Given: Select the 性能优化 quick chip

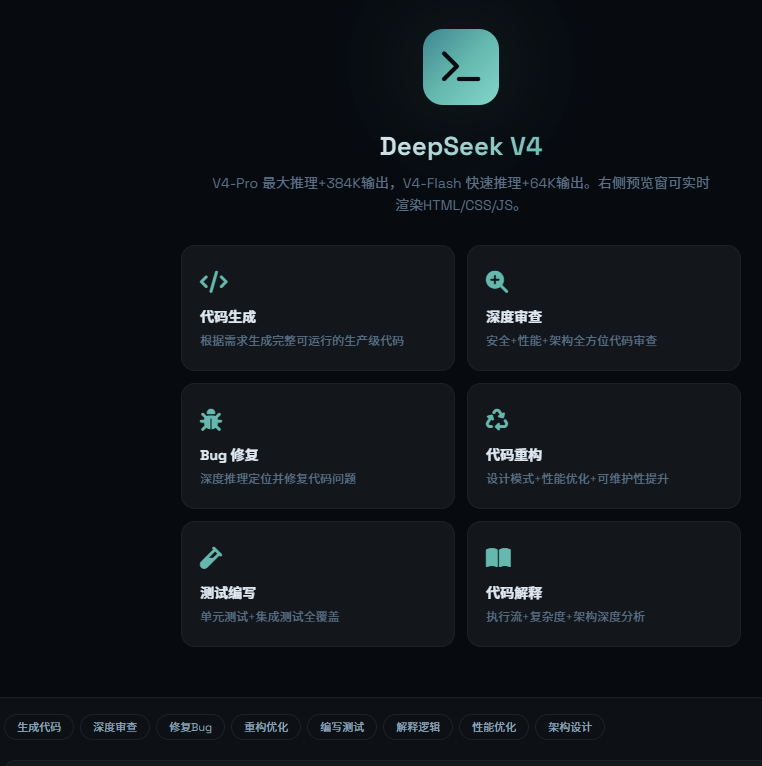Looking at the screenshot, I should point(494,727).
